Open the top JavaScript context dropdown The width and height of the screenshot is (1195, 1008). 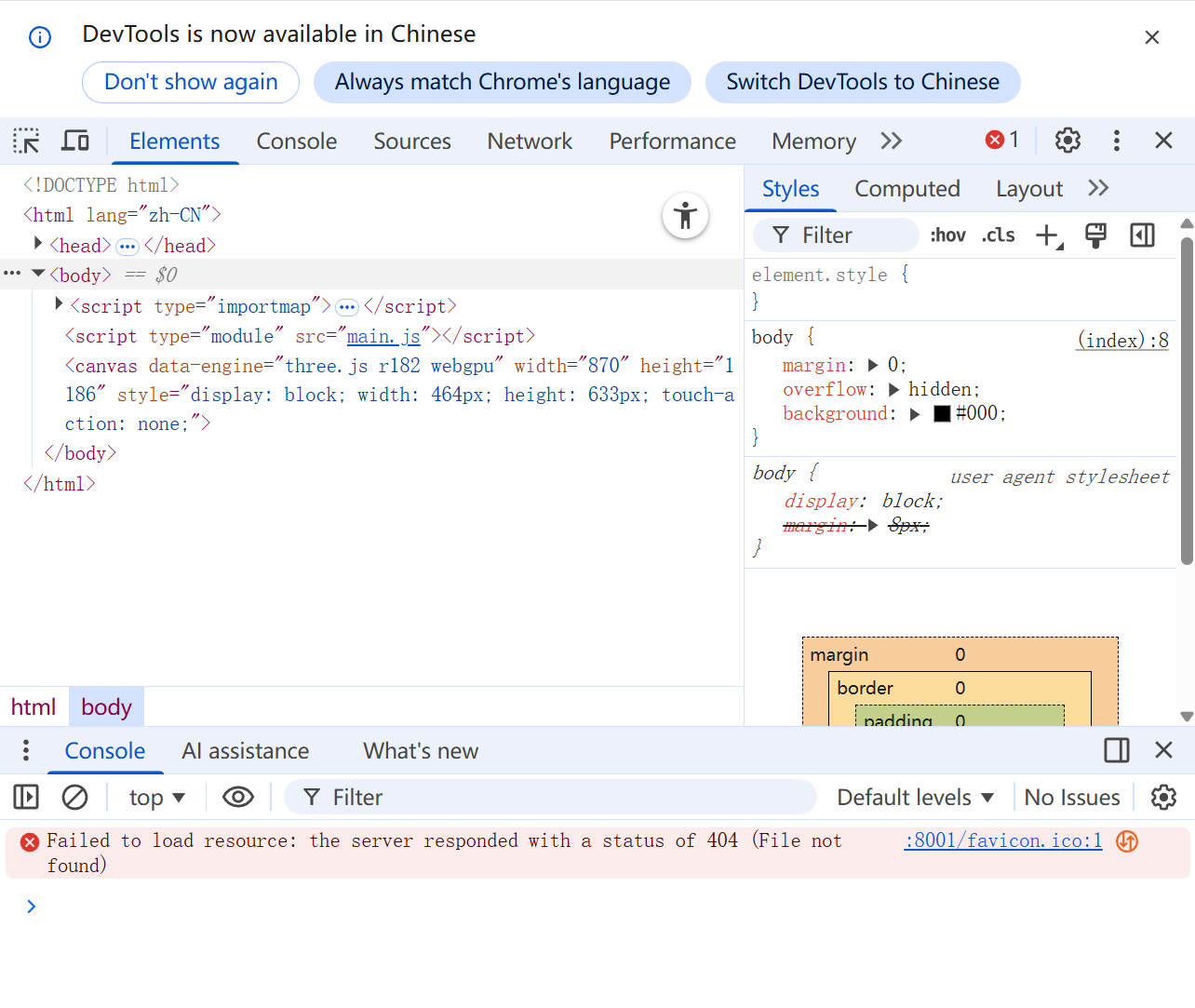coord(157,798)
